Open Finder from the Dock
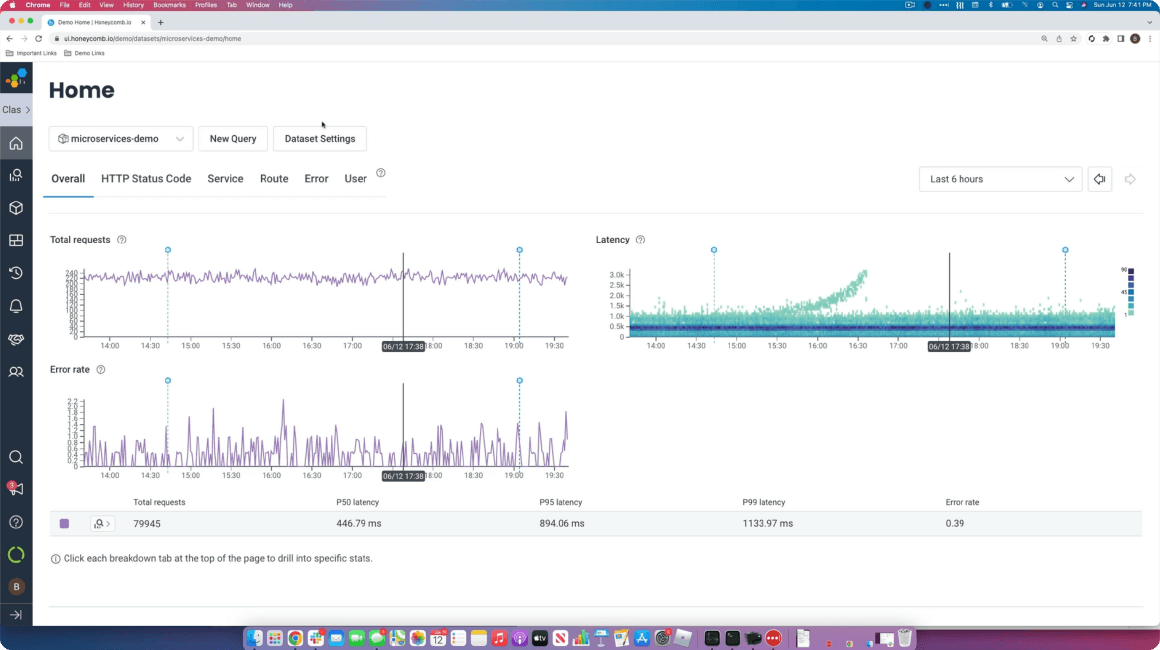The image size is (1160, 650). coord(254,638)
